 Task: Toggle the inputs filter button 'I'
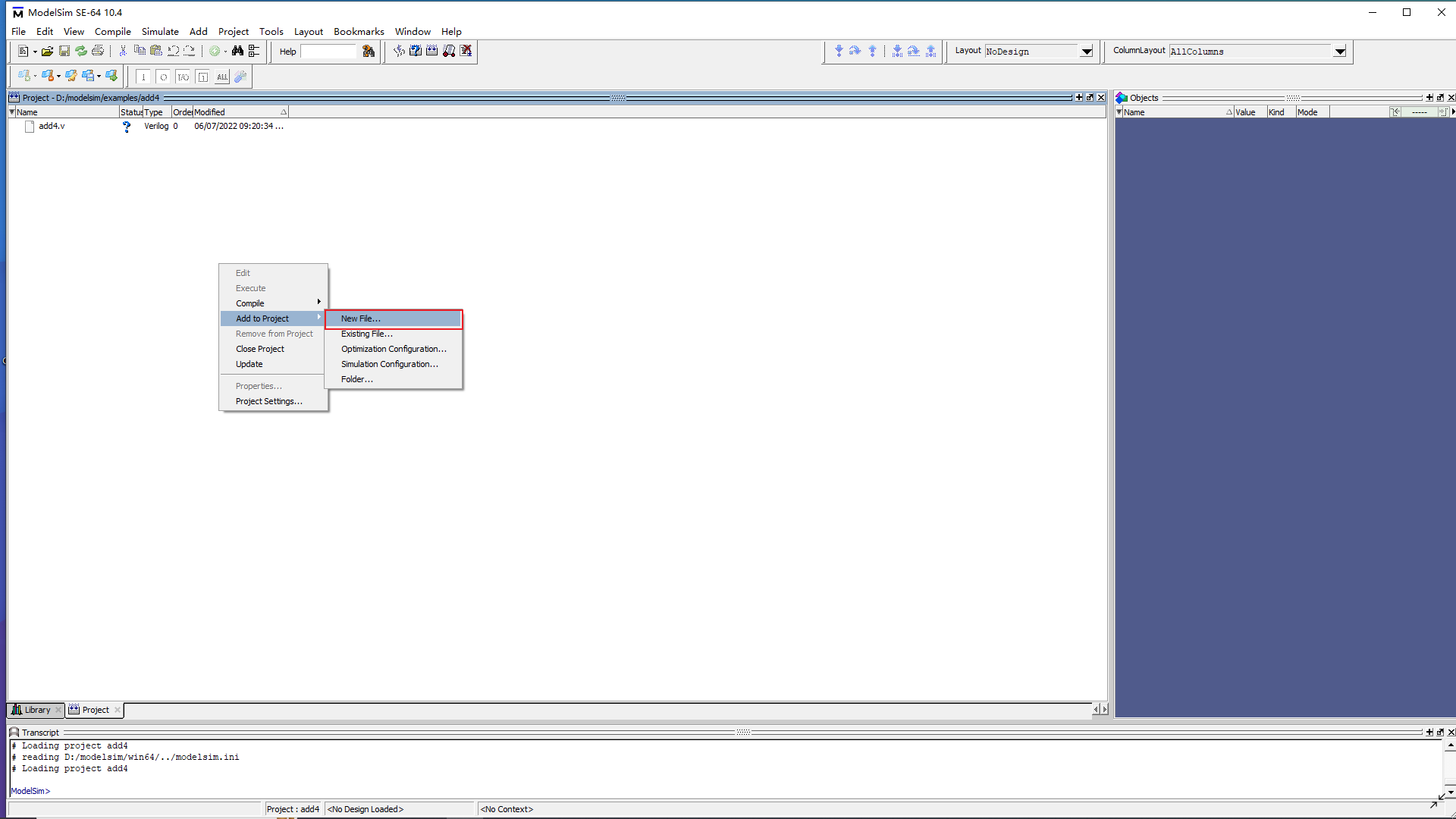[x=143, y=77]
